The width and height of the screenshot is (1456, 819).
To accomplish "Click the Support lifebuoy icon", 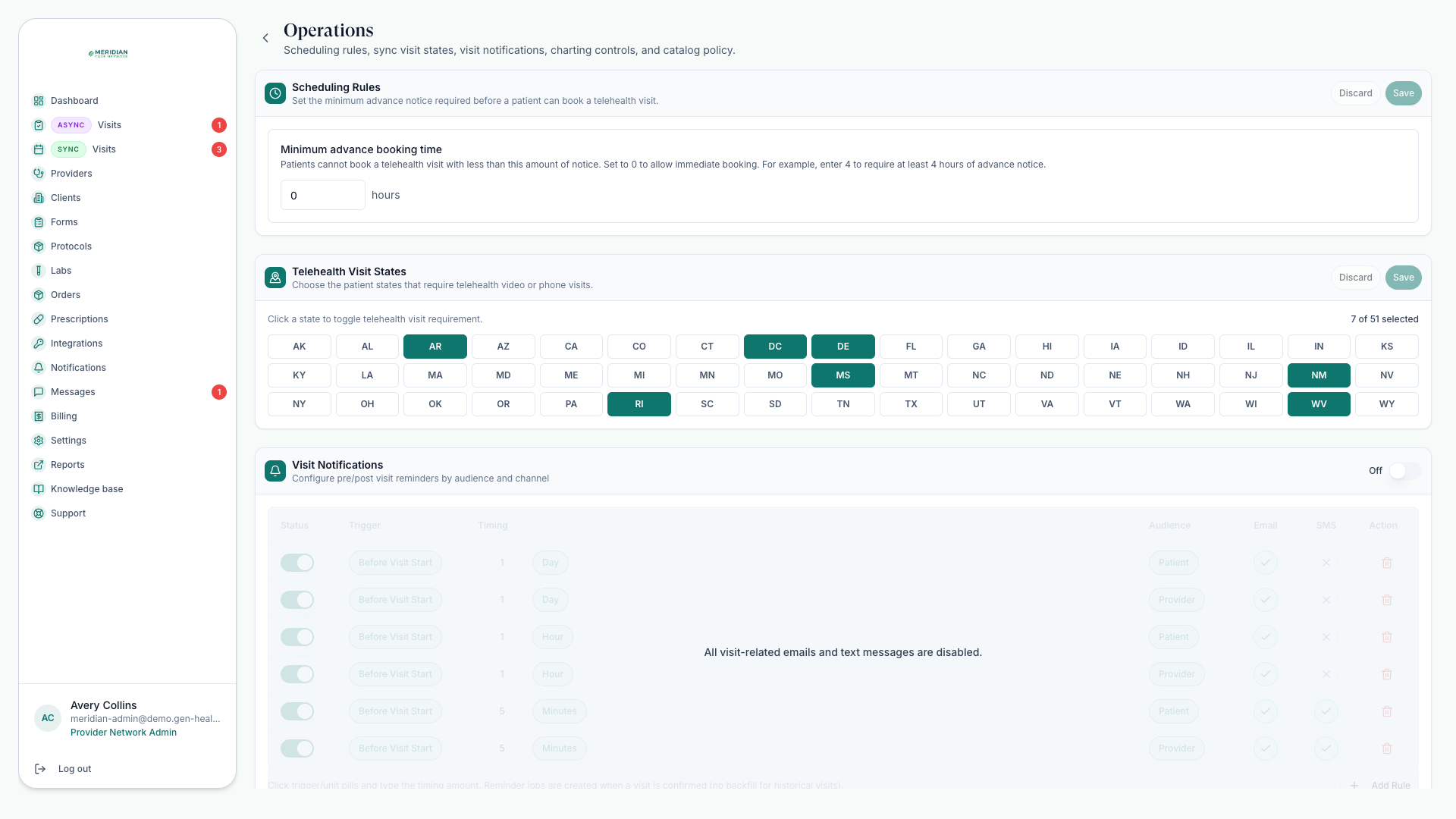I will tap(39, 513).
